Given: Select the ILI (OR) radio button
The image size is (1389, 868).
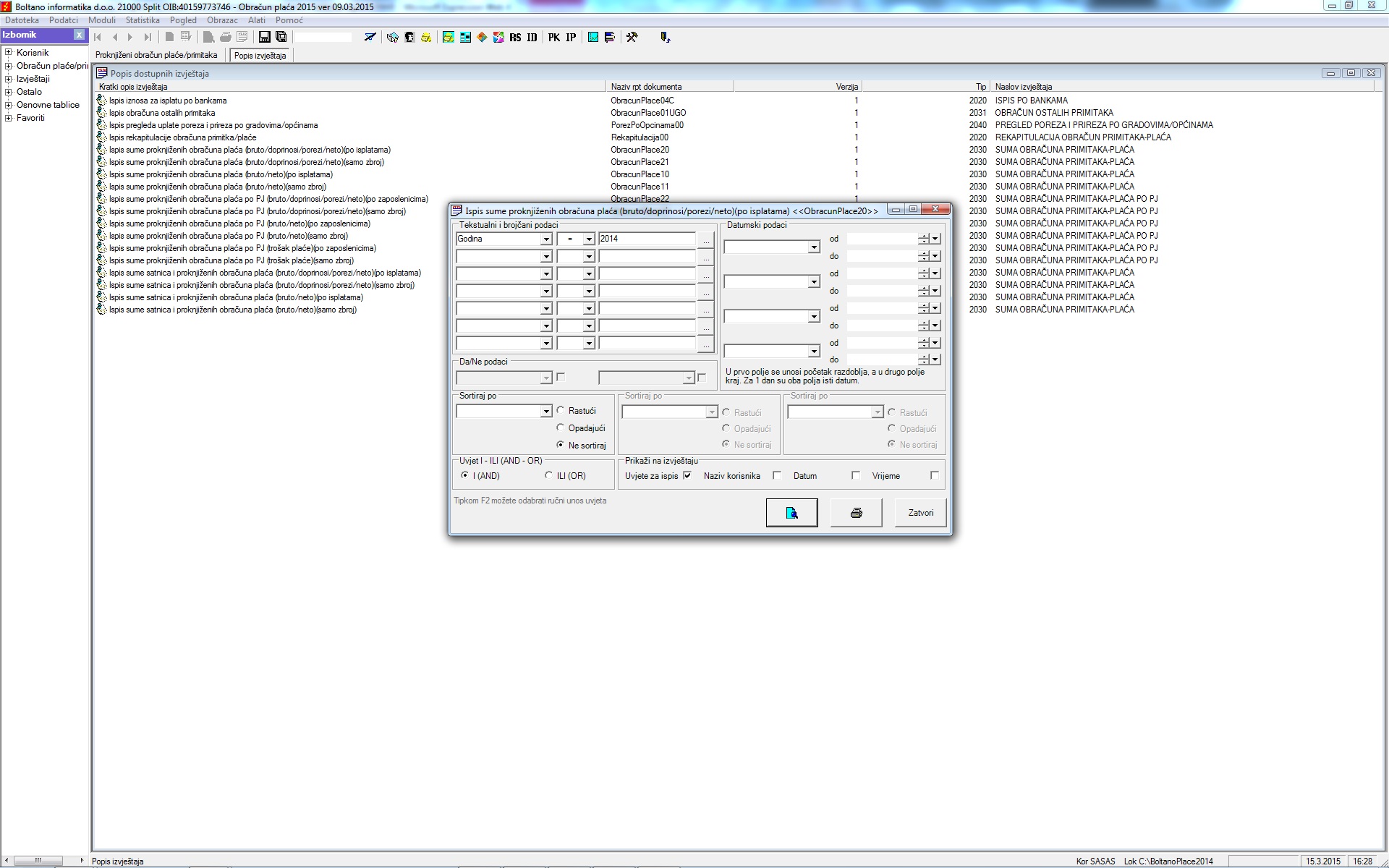Looking at the screenshot, I should pos(549,475).
